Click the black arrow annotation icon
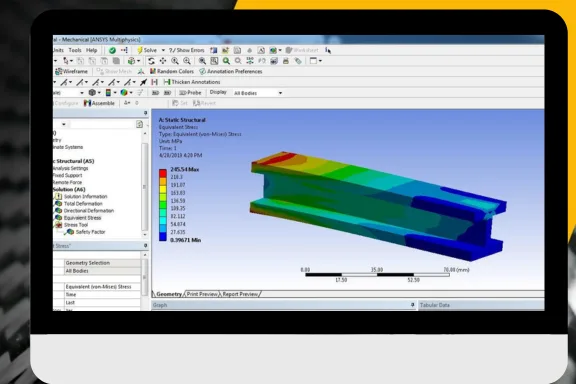The image size is (576, 384). click(x=143, y=82)
